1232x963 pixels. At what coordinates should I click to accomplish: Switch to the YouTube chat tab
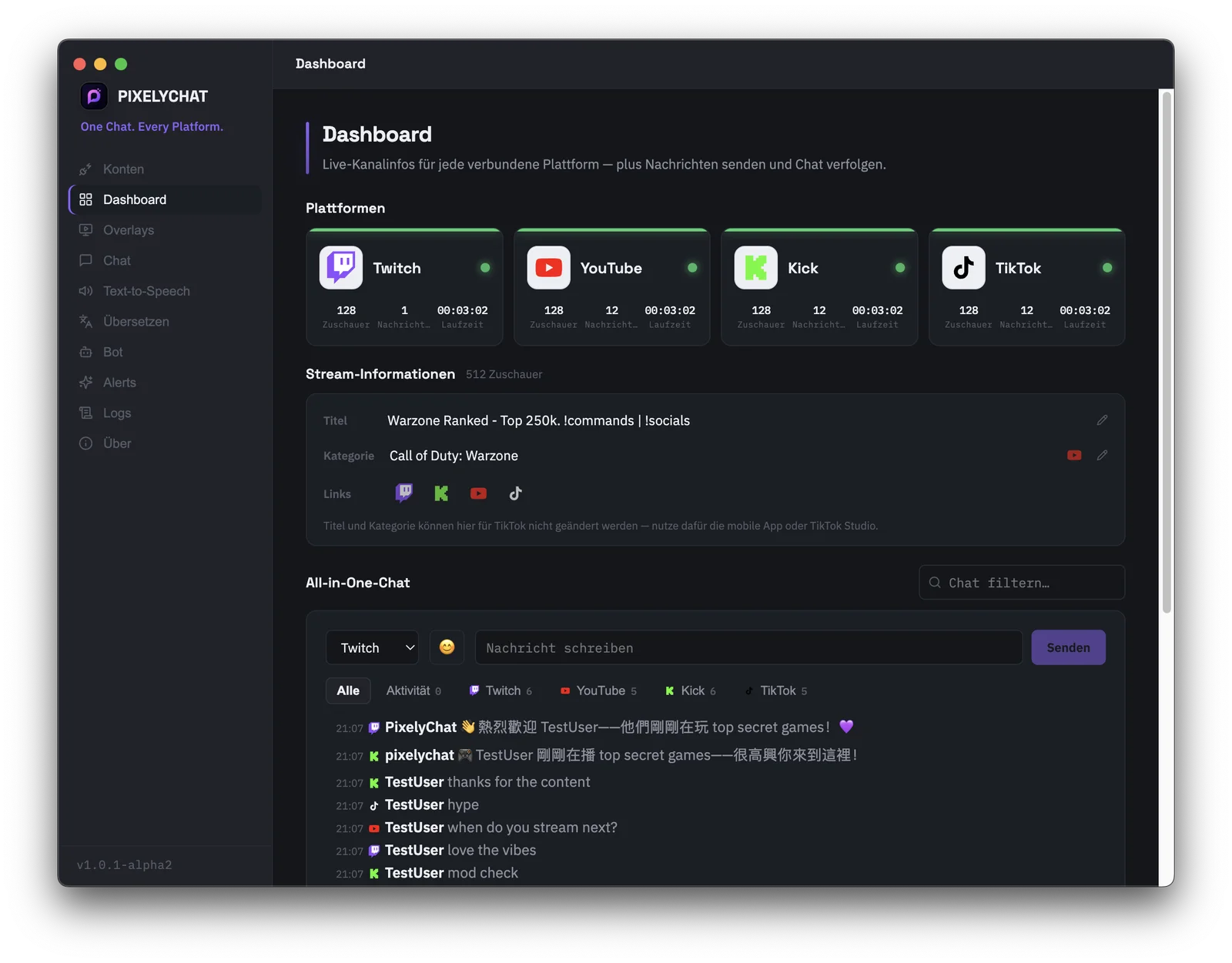[x=598, y=690]
